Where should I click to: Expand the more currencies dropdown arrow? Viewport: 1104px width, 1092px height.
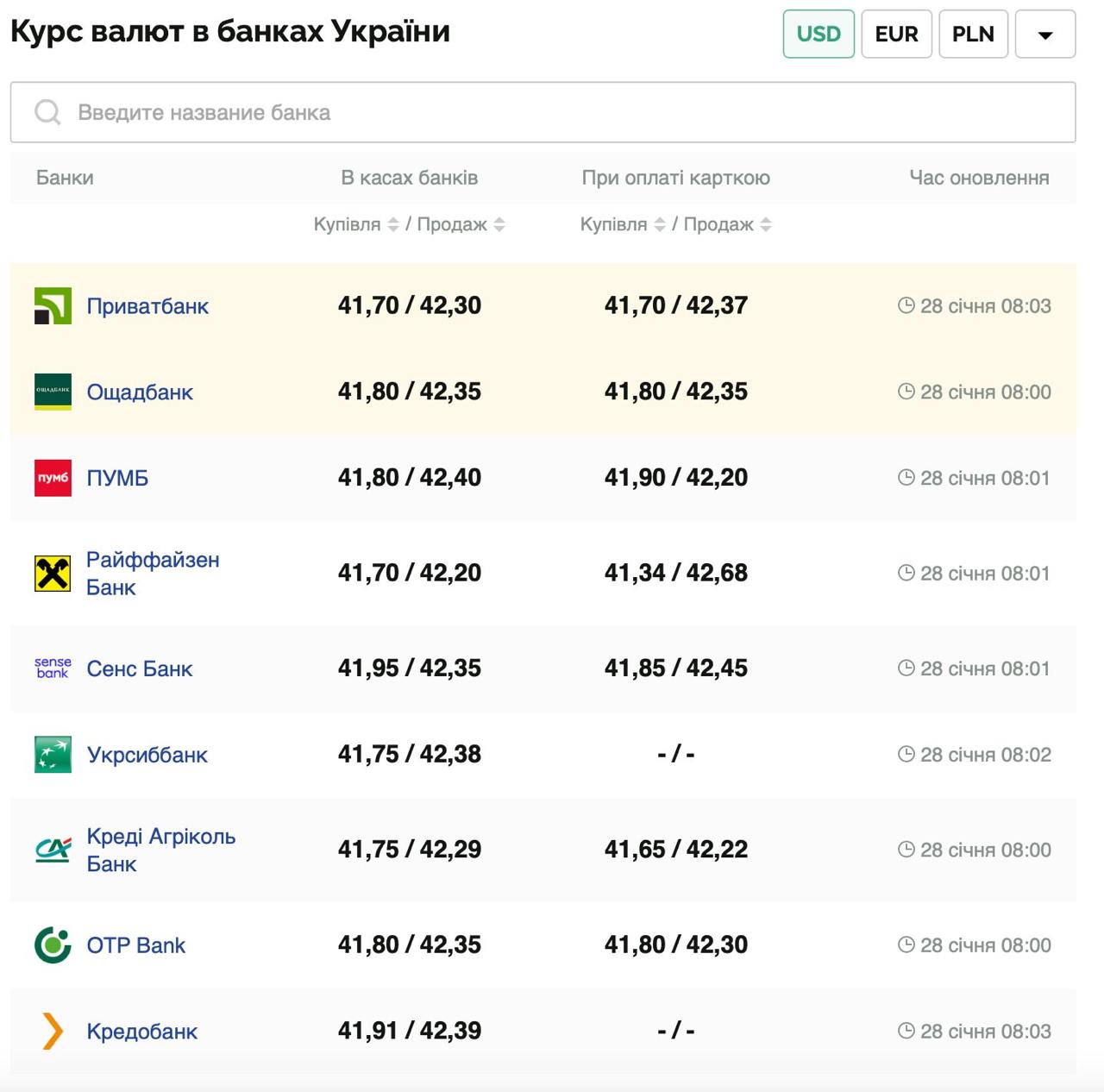pyautogui.click(x=1045, y=35)
